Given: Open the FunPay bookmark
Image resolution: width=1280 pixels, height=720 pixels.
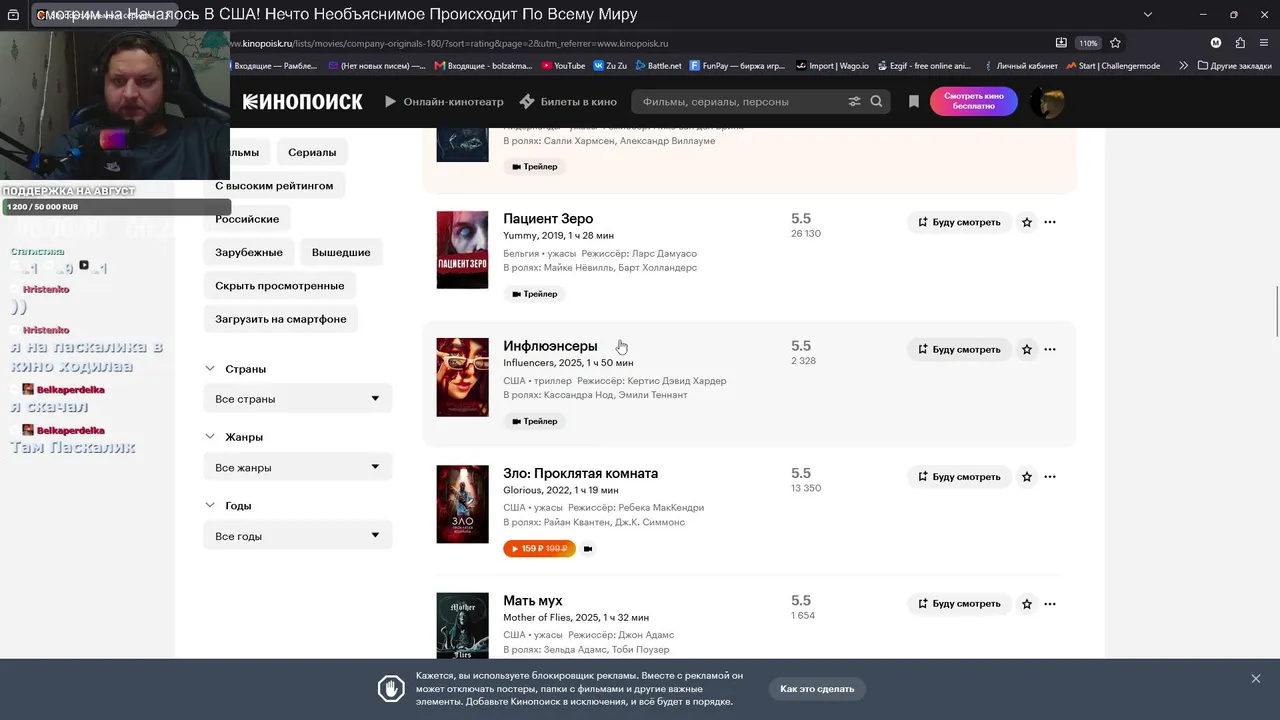Looking at the screenshot, I should pos(736,66).
